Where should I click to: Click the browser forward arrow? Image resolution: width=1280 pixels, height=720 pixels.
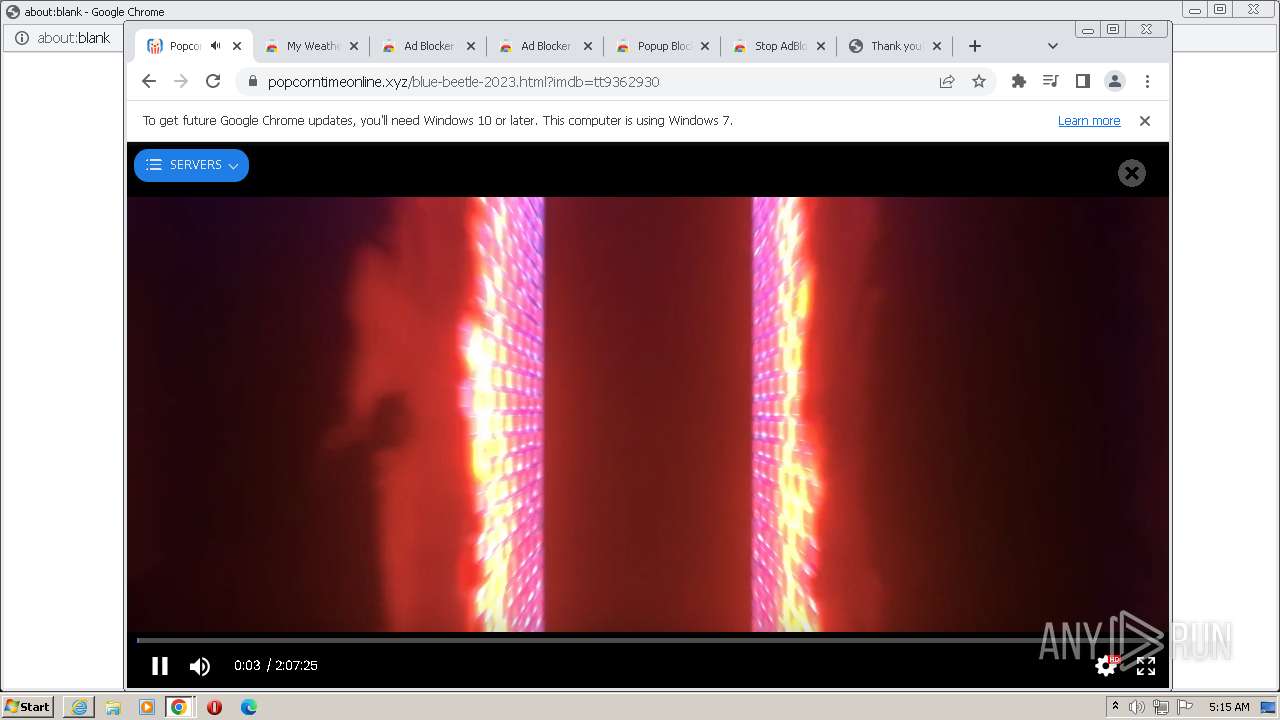[x=181, y=82]
